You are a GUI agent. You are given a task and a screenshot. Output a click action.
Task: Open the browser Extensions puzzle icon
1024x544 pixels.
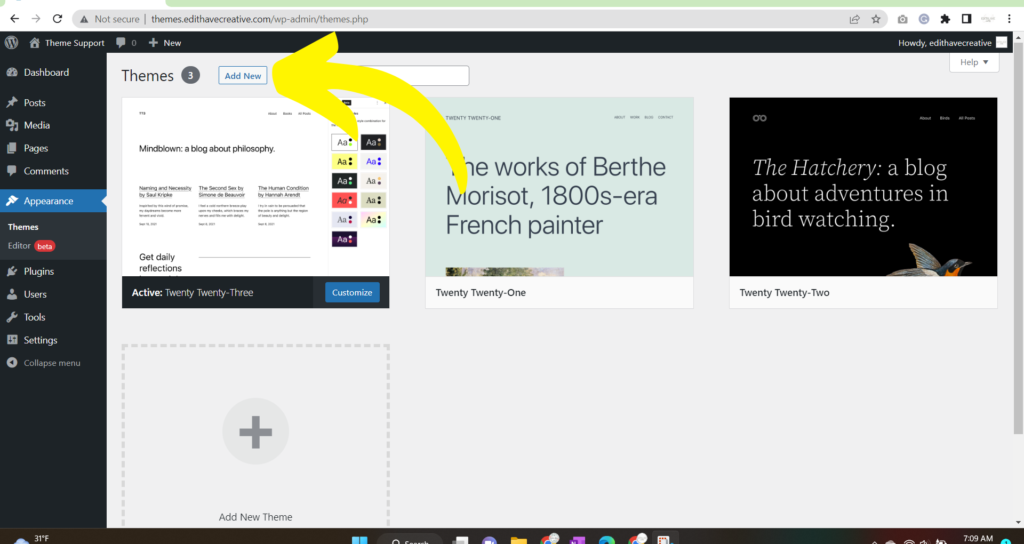point(945,18)
